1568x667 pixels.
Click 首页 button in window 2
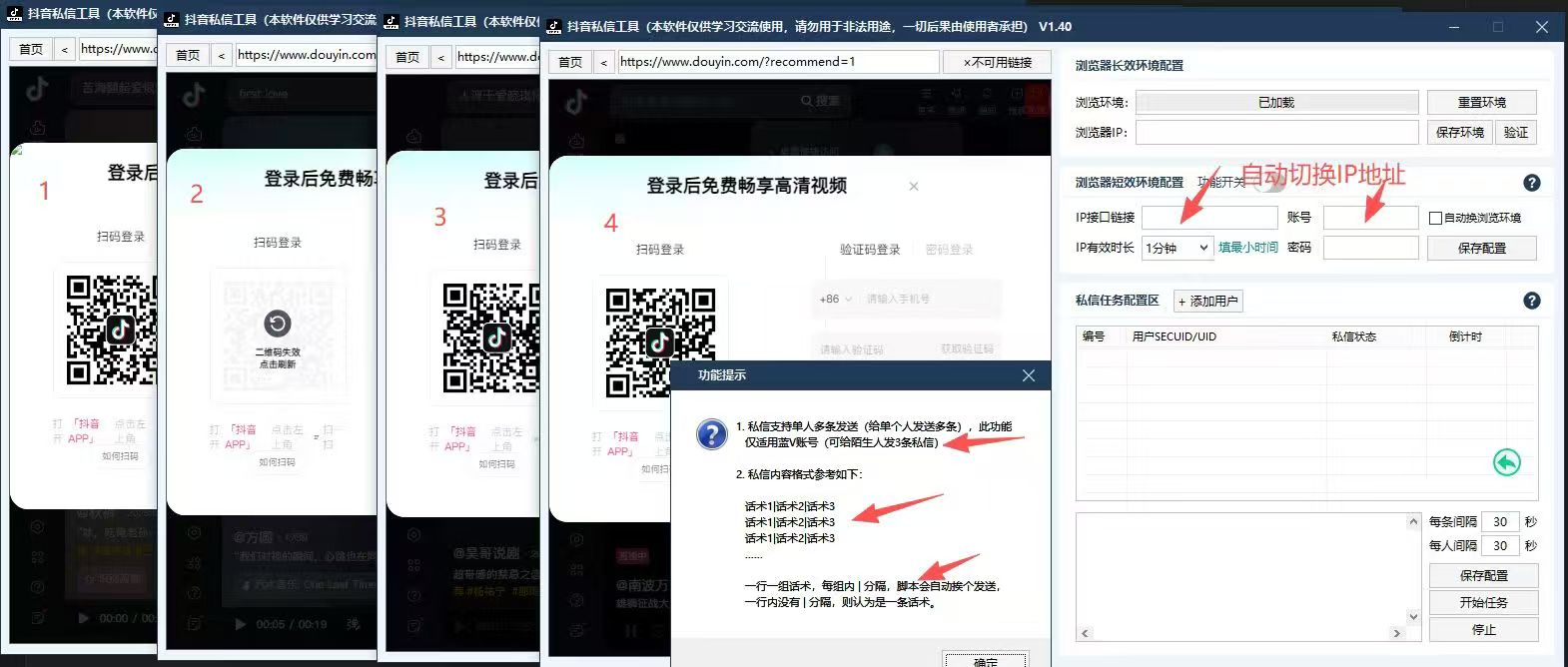(188, 55)
